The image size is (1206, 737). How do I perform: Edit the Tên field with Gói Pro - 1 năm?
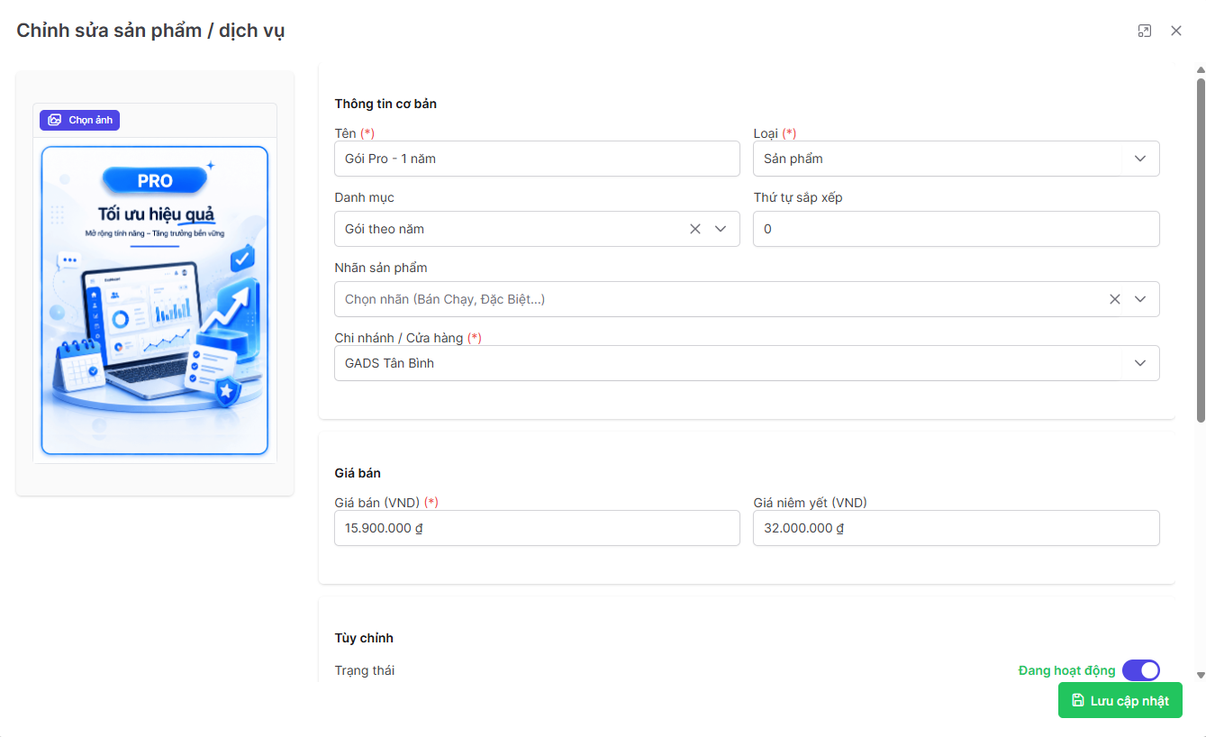tap(537, 158)
